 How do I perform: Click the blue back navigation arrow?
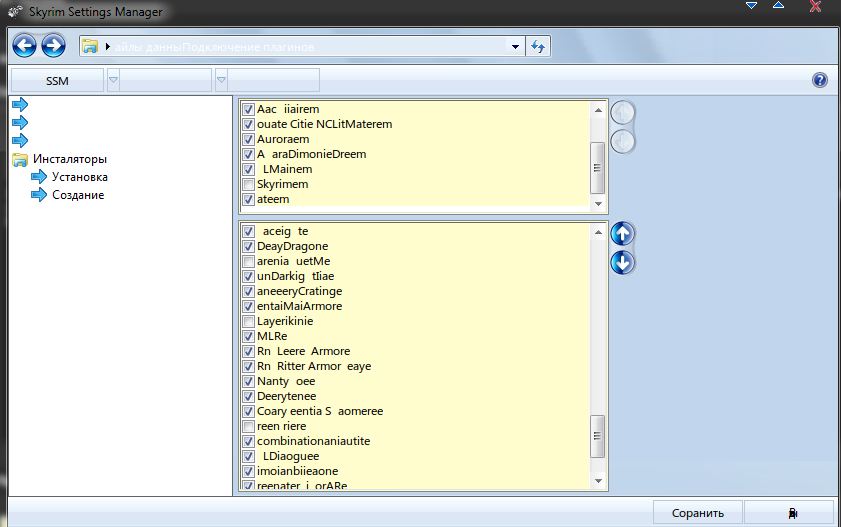(24, 46)
